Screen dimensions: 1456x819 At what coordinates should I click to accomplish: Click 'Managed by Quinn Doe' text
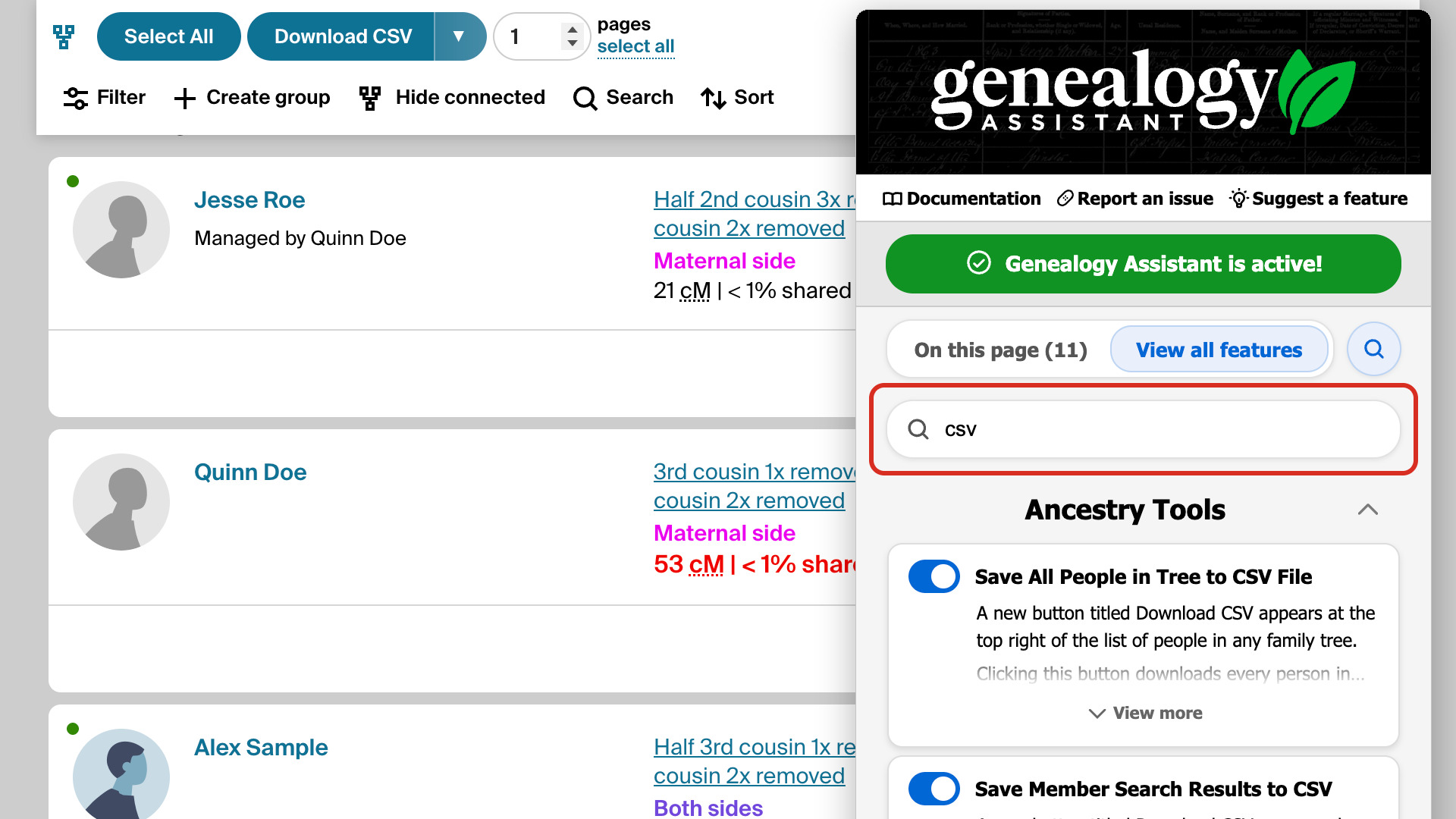pyautogui.click(x=300, y=239)
